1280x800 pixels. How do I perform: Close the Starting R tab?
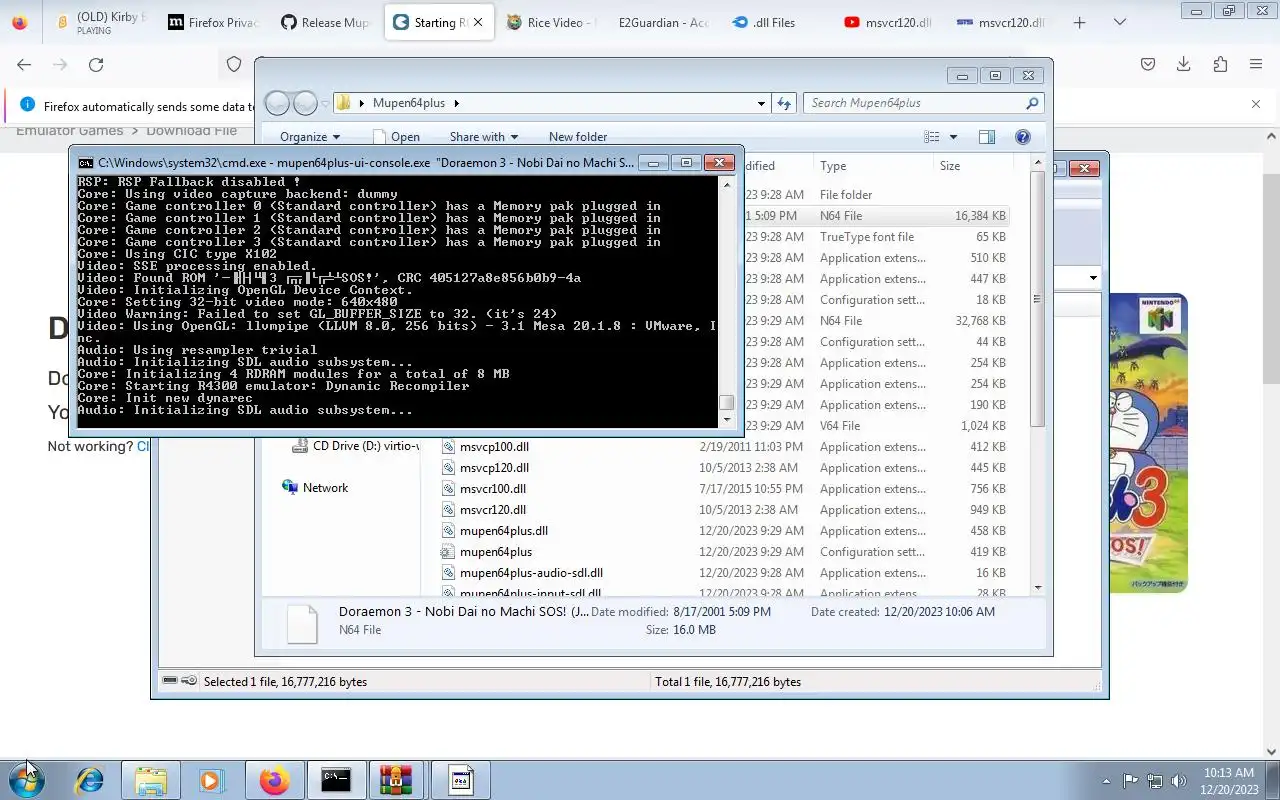coord(477,22)
